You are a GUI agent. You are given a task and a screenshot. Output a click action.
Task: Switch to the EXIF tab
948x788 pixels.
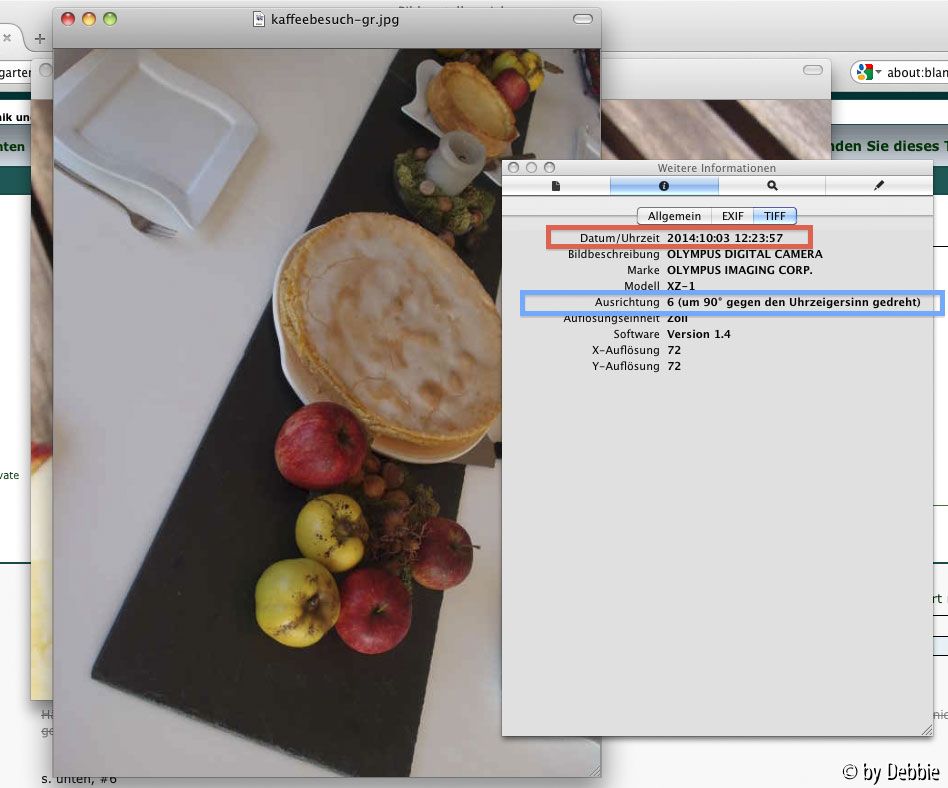733,216
